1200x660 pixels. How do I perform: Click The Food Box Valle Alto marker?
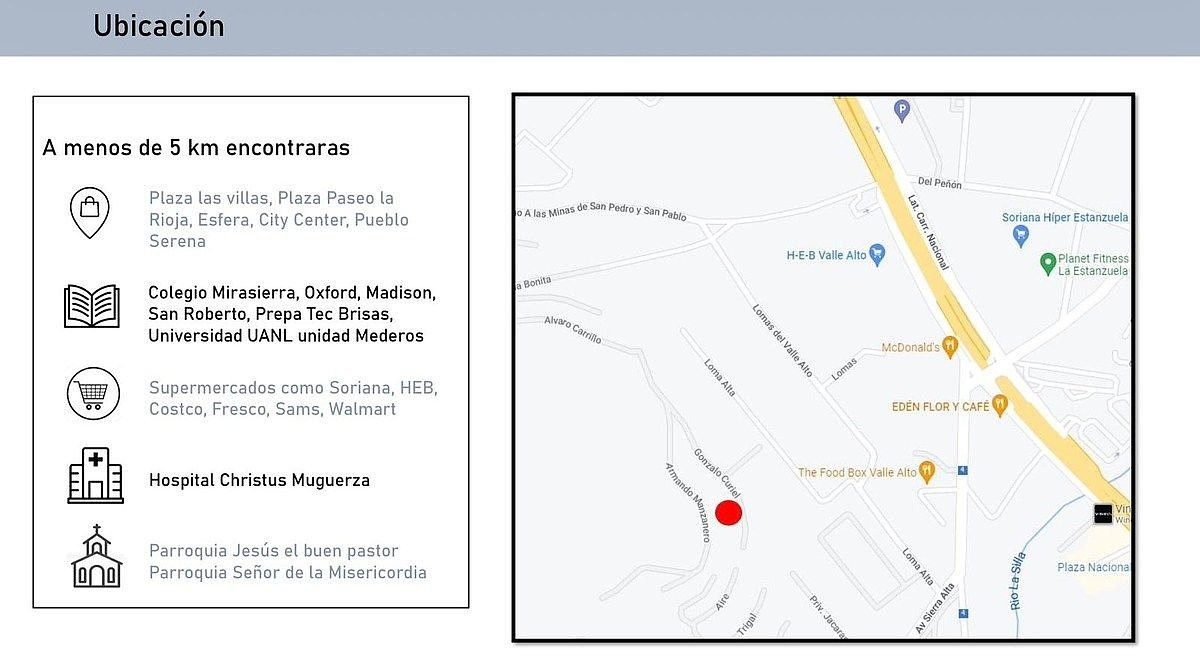point(927,472)
